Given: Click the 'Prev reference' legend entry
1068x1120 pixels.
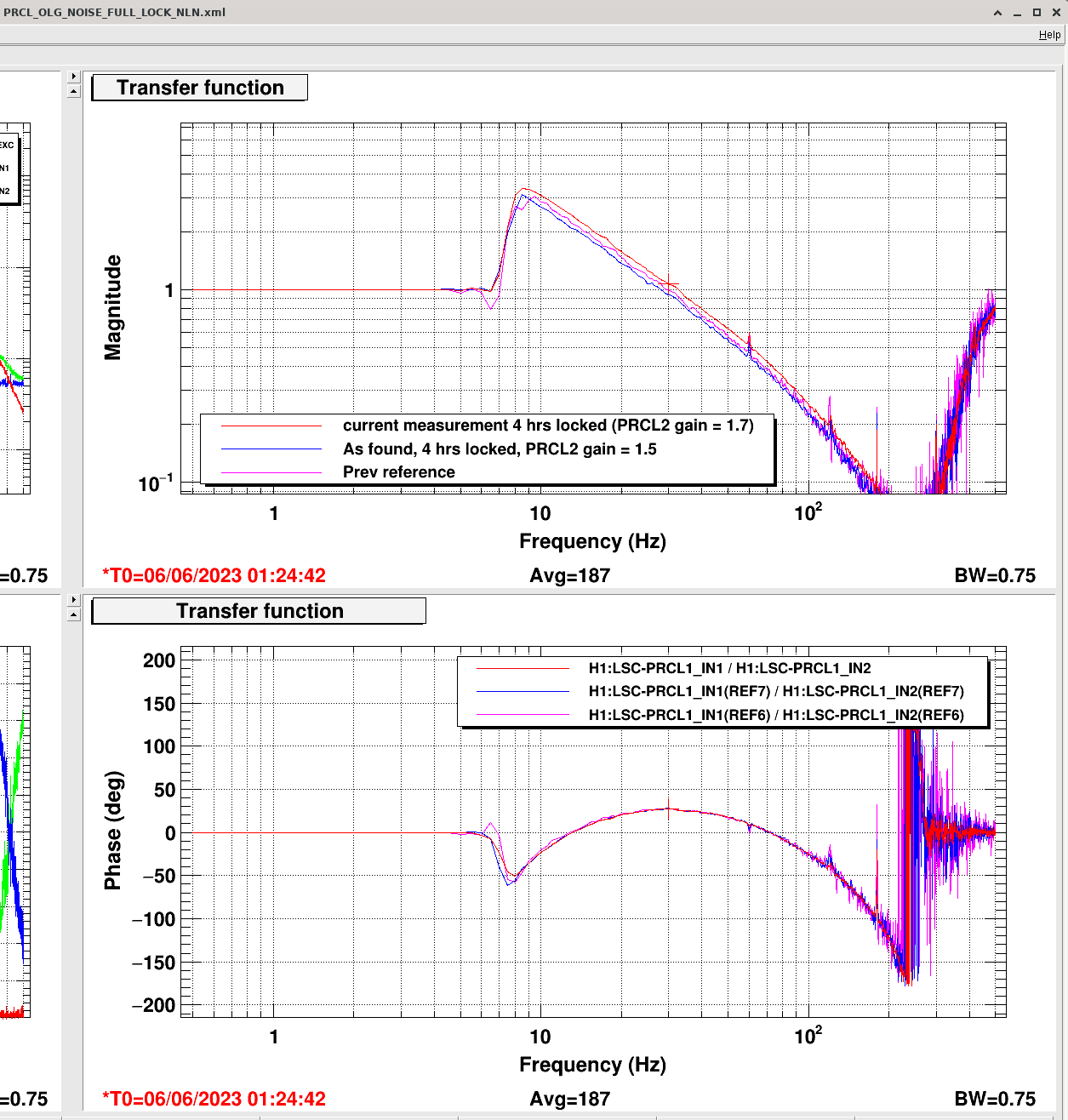Looking at the screenshot, I should coord(398,472).
